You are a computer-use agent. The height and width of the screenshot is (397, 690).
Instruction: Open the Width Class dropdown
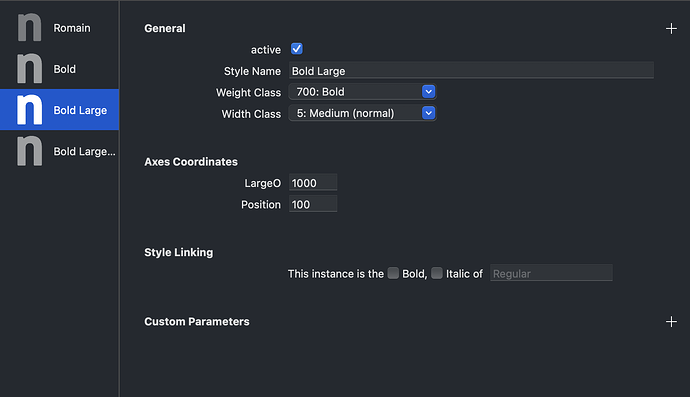pyautogui.click(x=363, y=113)
